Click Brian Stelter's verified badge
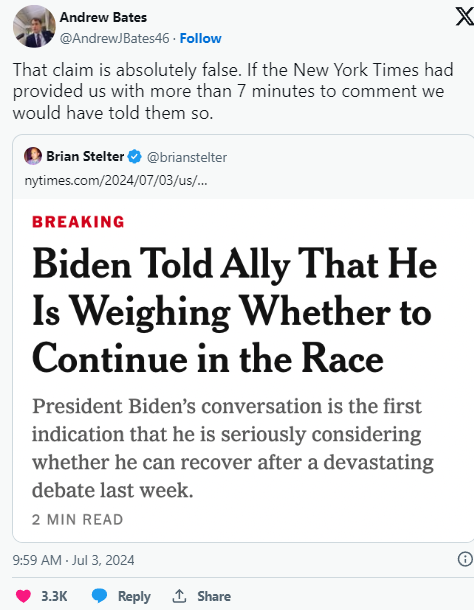Screen dimensions: 474x610 click(x=135, y=157)
